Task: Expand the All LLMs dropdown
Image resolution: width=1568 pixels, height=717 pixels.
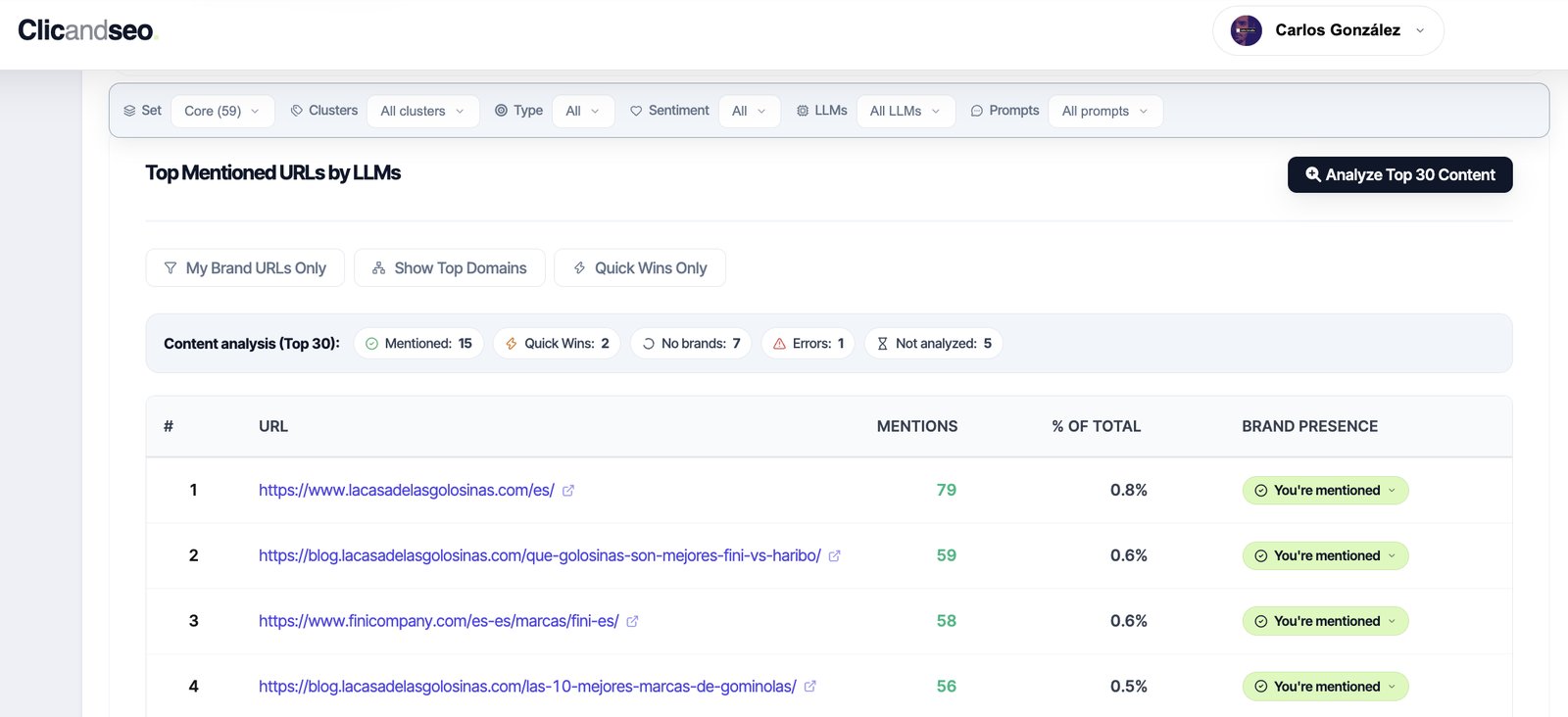Action: click(x=906, y=111)
